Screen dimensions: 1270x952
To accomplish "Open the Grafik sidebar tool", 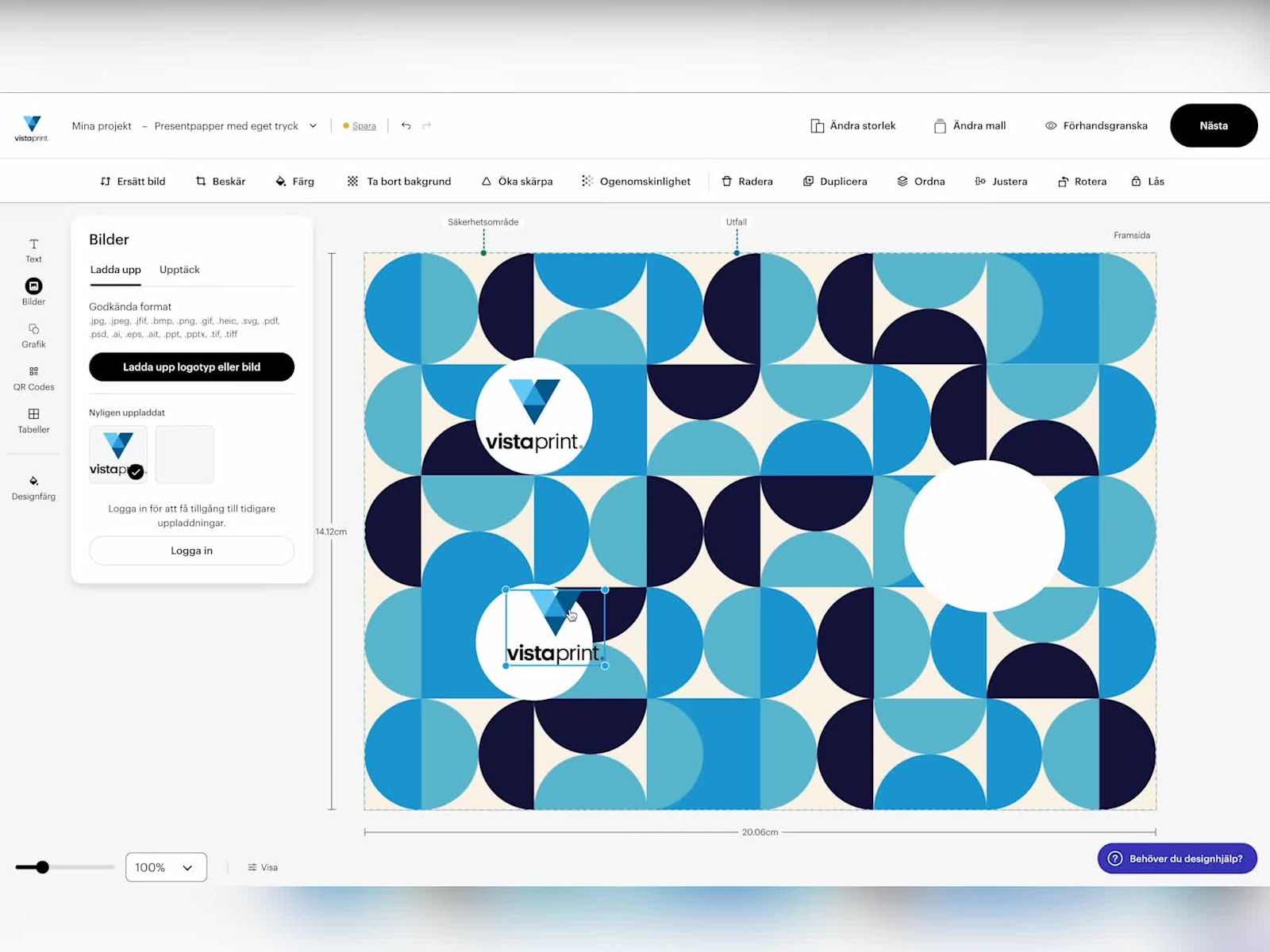I will pos(33,336).
